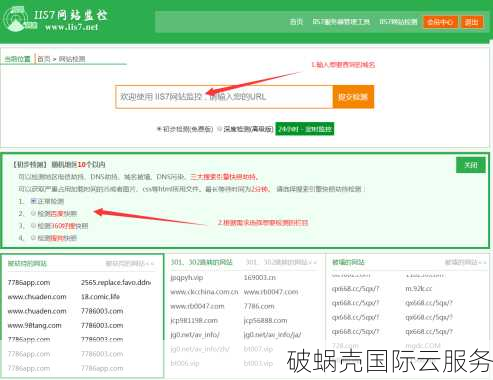The width and height of the screenshot is (493, 380).
Task: Open the orange 会员中心 member center button
Action: [x=440, y=22]
